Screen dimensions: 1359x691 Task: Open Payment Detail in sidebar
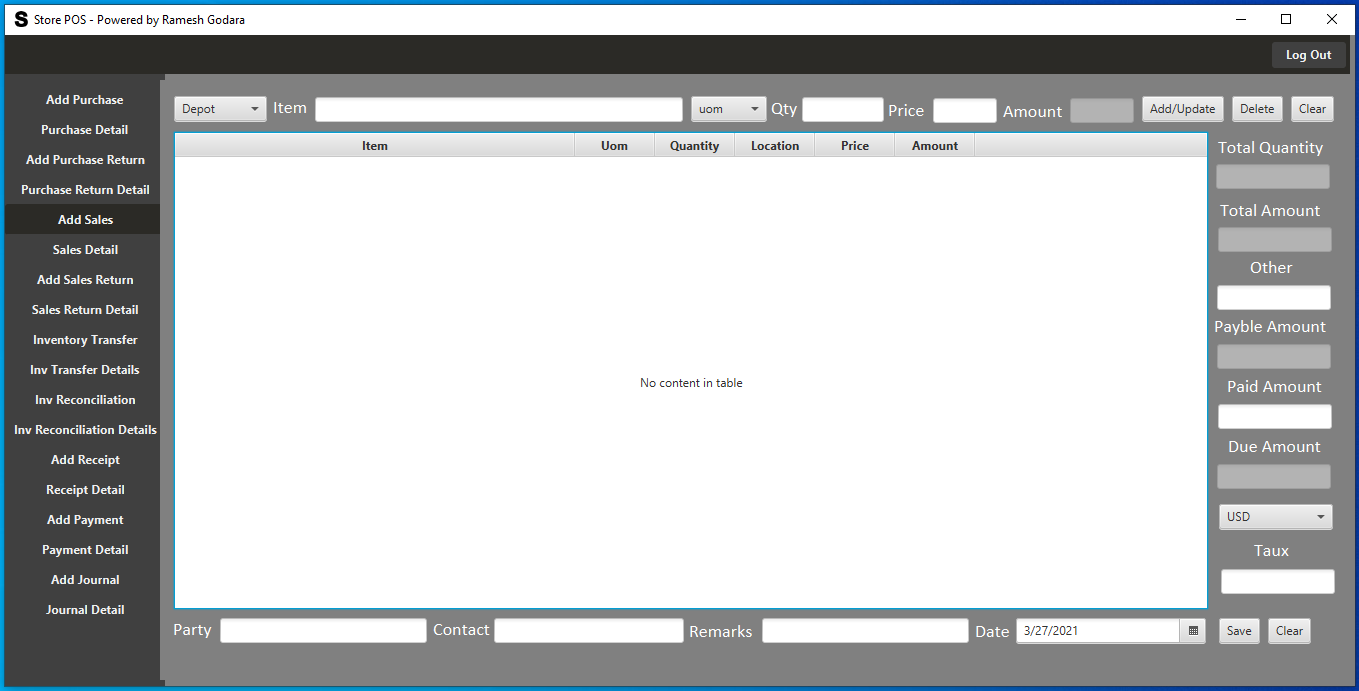point(85,550)
